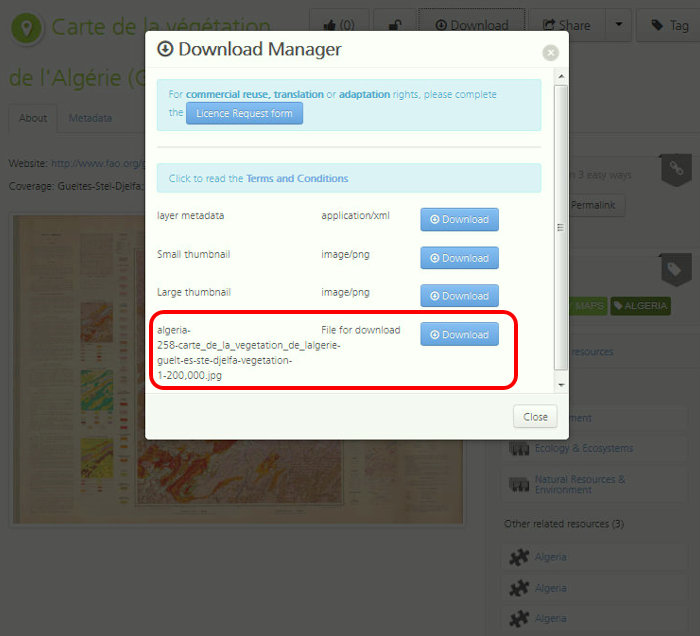Open the Licence Request form
This screenshot has height=636, width=700.
coord(244,114)
